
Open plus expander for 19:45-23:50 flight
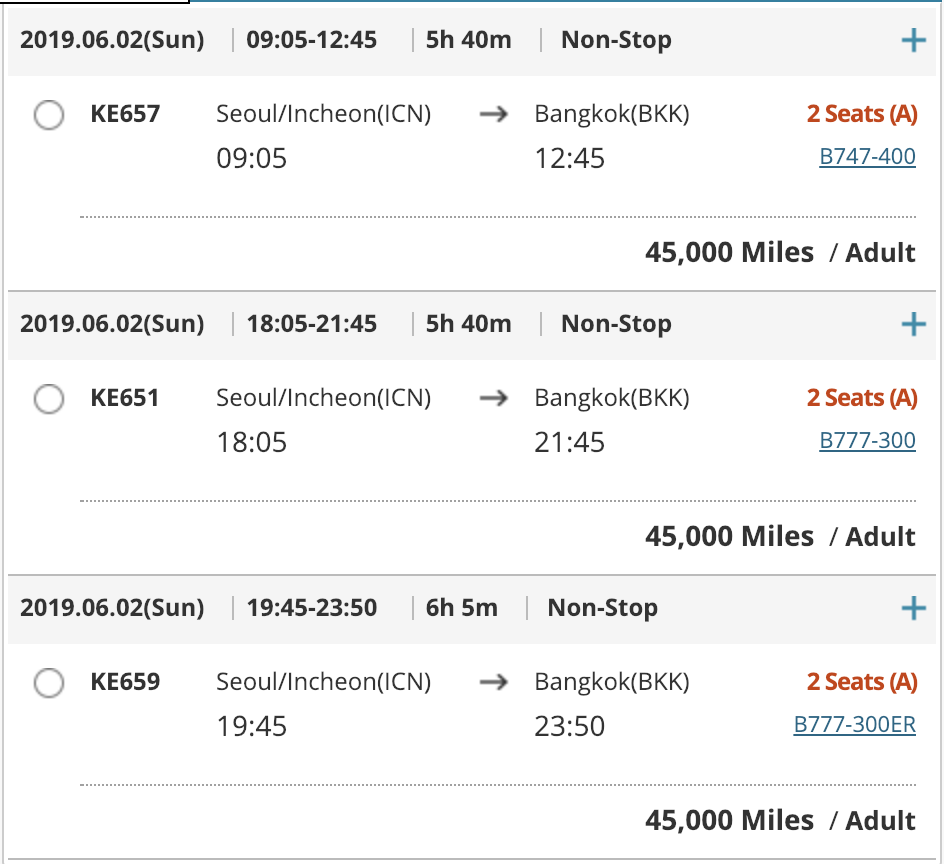(x=913, y=608)
